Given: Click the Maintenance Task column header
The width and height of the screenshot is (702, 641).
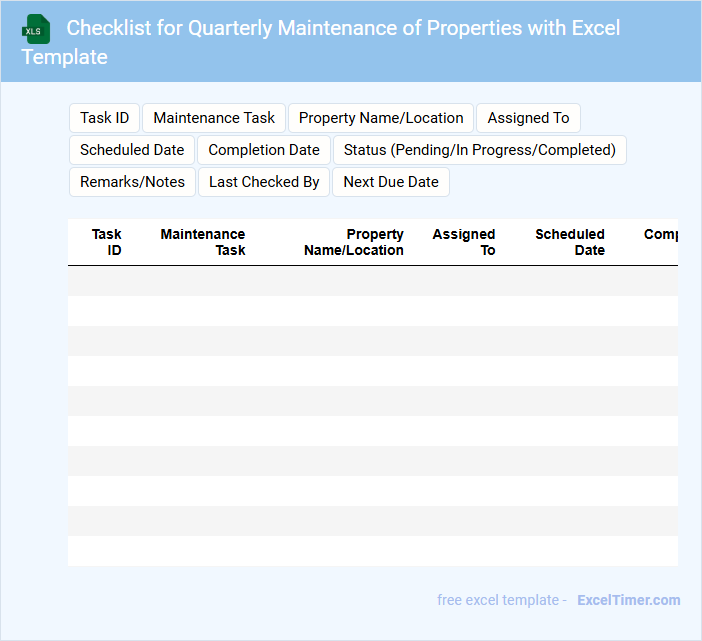Looking at the screenshot, I should pyautogui.click(x=203, y=242).
